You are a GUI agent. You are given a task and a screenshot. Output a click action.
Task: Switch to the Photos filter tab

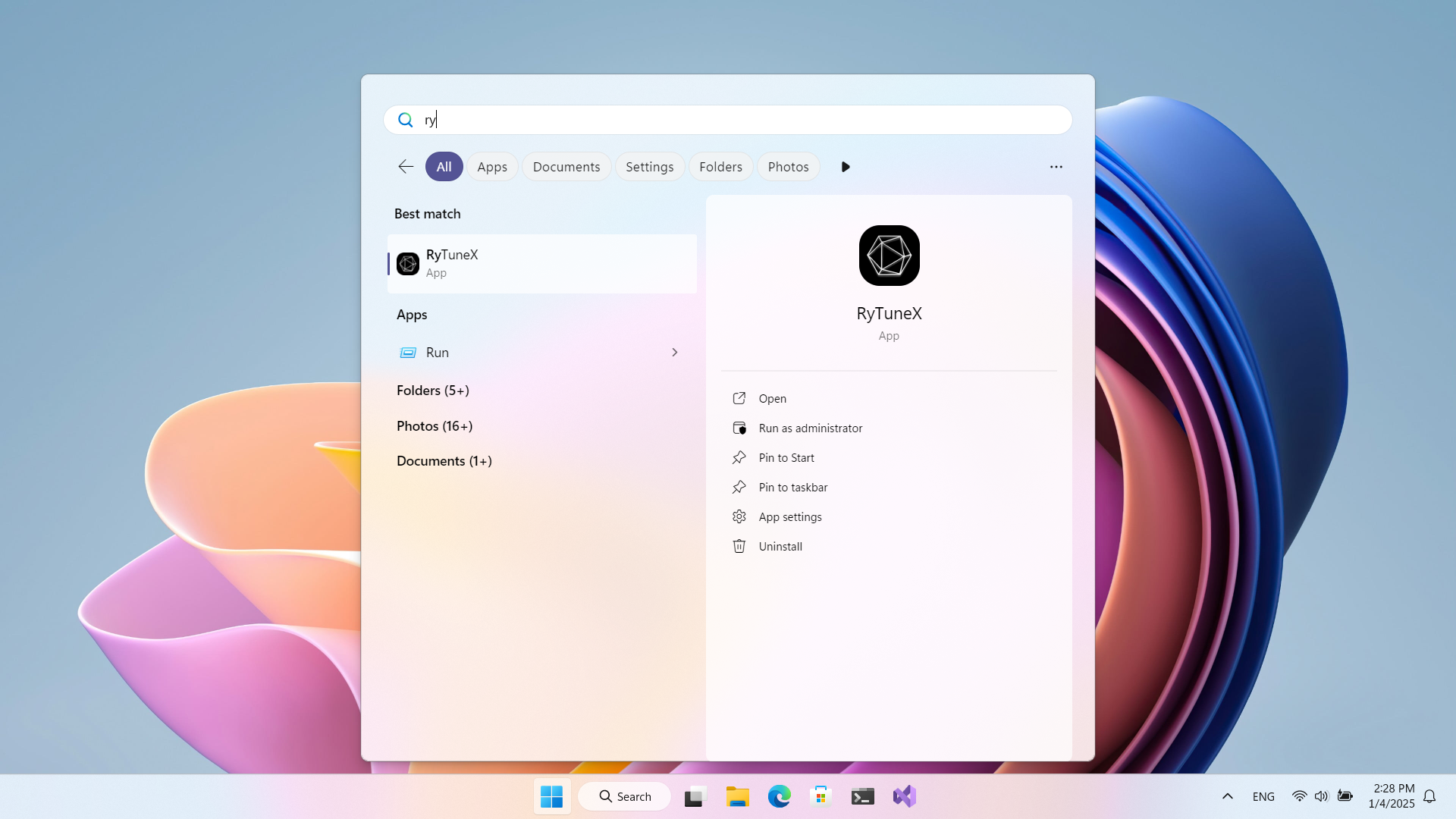[x=788, y=167]
